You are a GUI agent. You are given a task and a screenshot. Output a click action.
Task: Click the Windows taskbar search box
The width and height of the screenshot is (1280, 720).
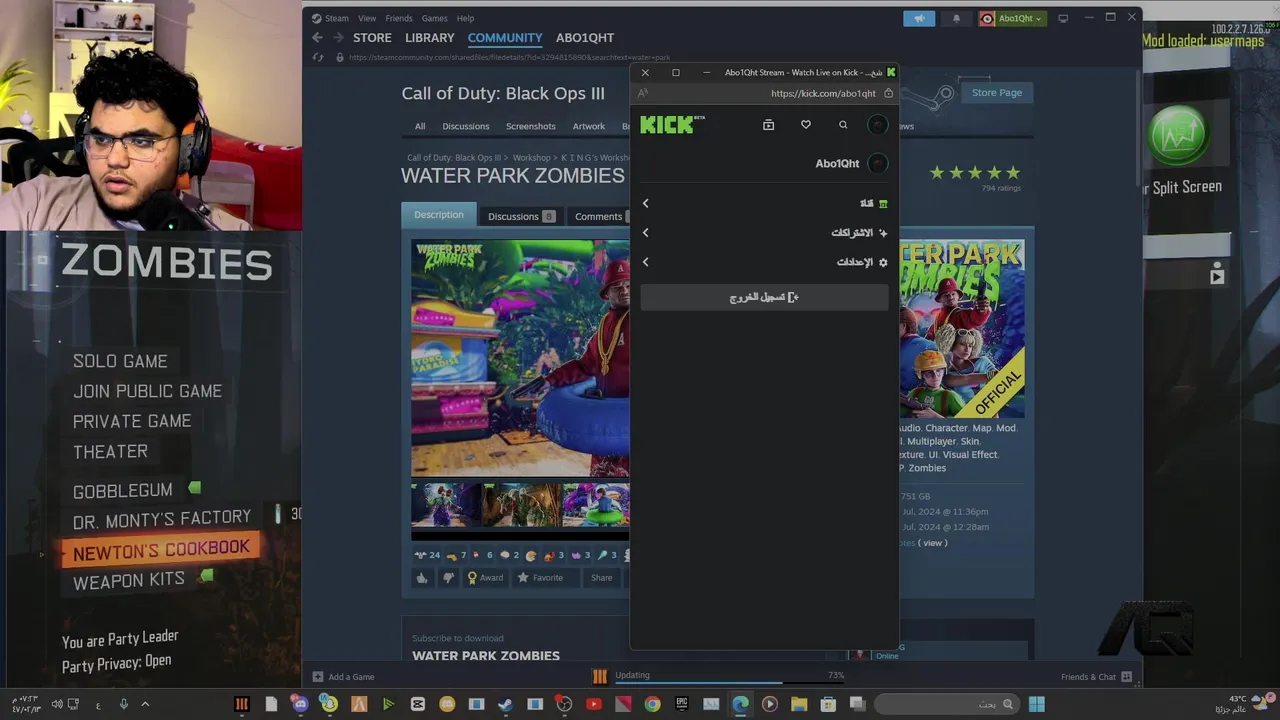tap(946, 704)
